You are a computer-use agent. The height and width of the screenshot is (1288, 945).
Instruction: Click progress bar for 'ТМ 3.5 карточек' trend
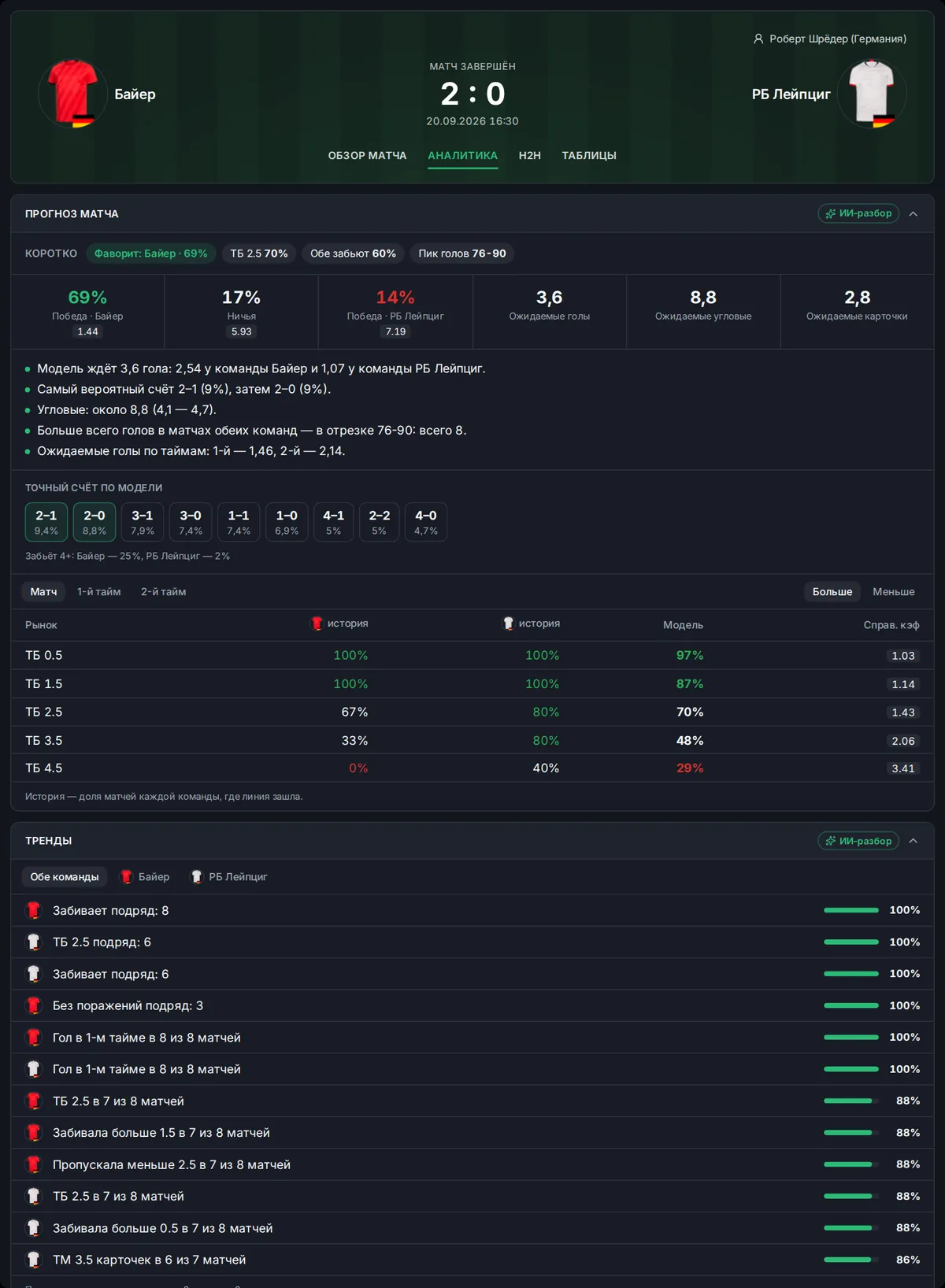pyautogui.click(x=851, y=1260)
